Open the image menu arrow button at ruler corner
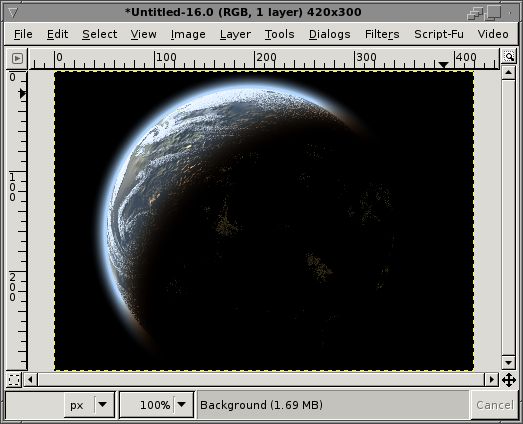The image size is (523, 424). 17,59
